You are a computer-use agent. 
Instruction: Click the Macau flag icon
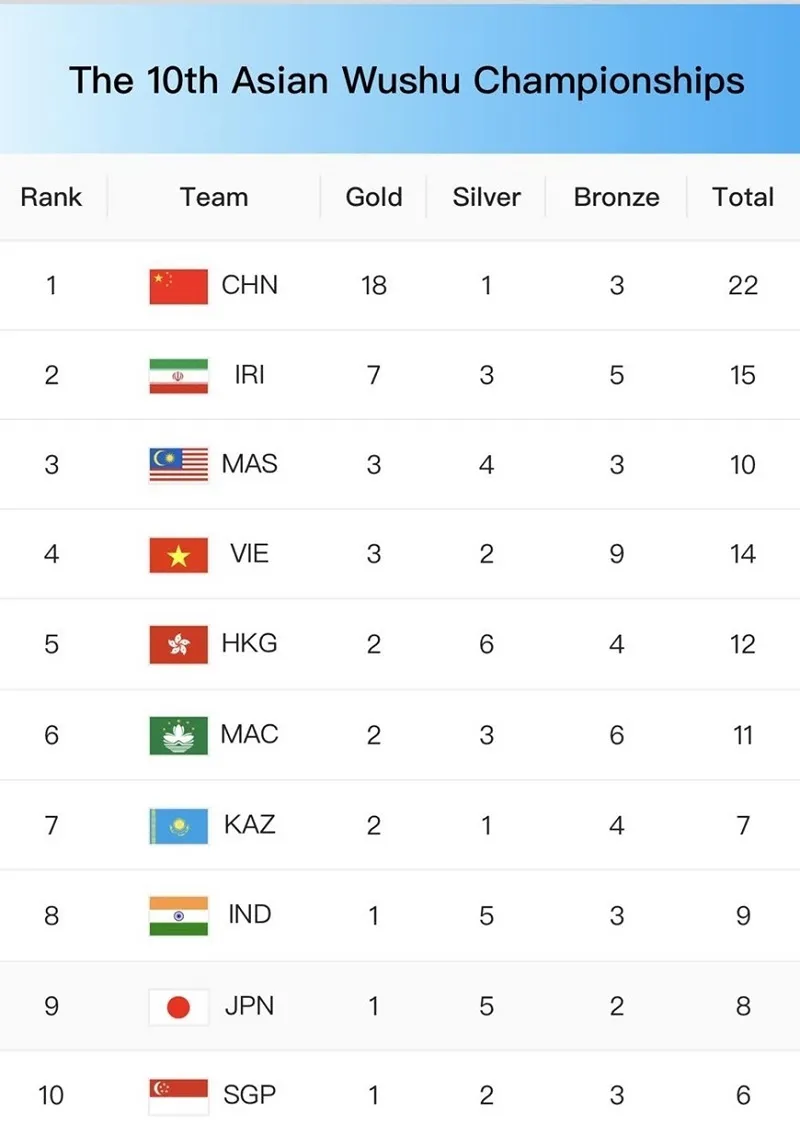pos(178,735)
